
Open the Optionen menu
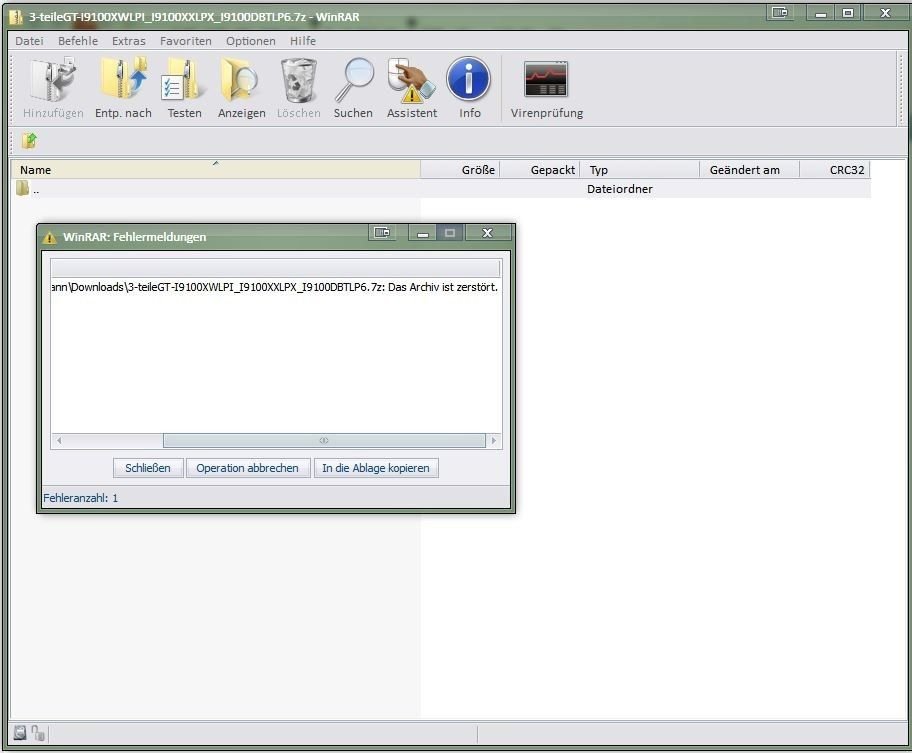point(251,41)
